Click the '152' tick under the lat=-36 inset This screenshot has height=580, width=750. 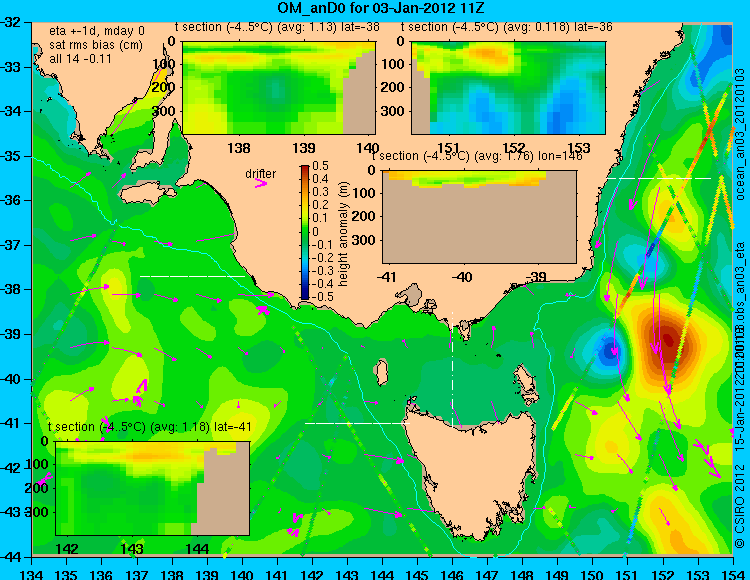click(x=514, y=148)
